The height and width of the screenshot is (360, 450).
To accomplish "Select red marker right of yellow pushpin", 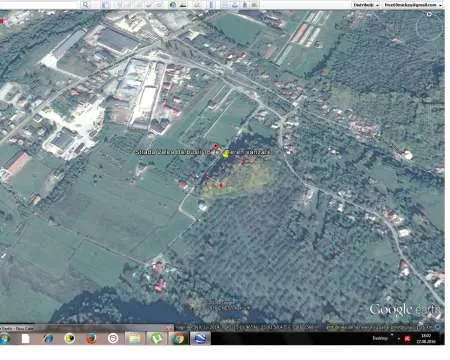I will pos(243,161).
